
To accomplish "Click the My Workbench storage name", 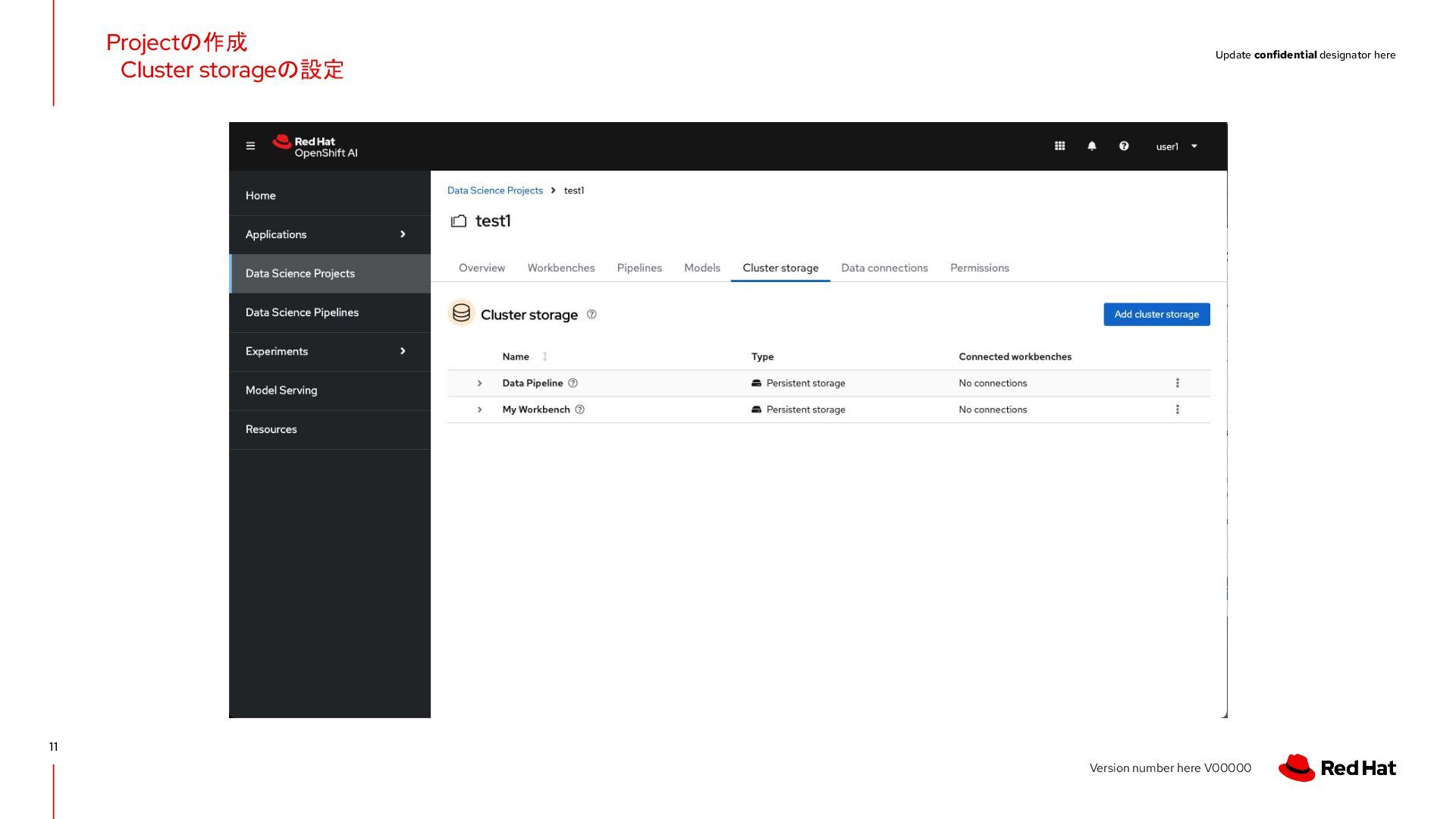I will [x=536, y=409].
